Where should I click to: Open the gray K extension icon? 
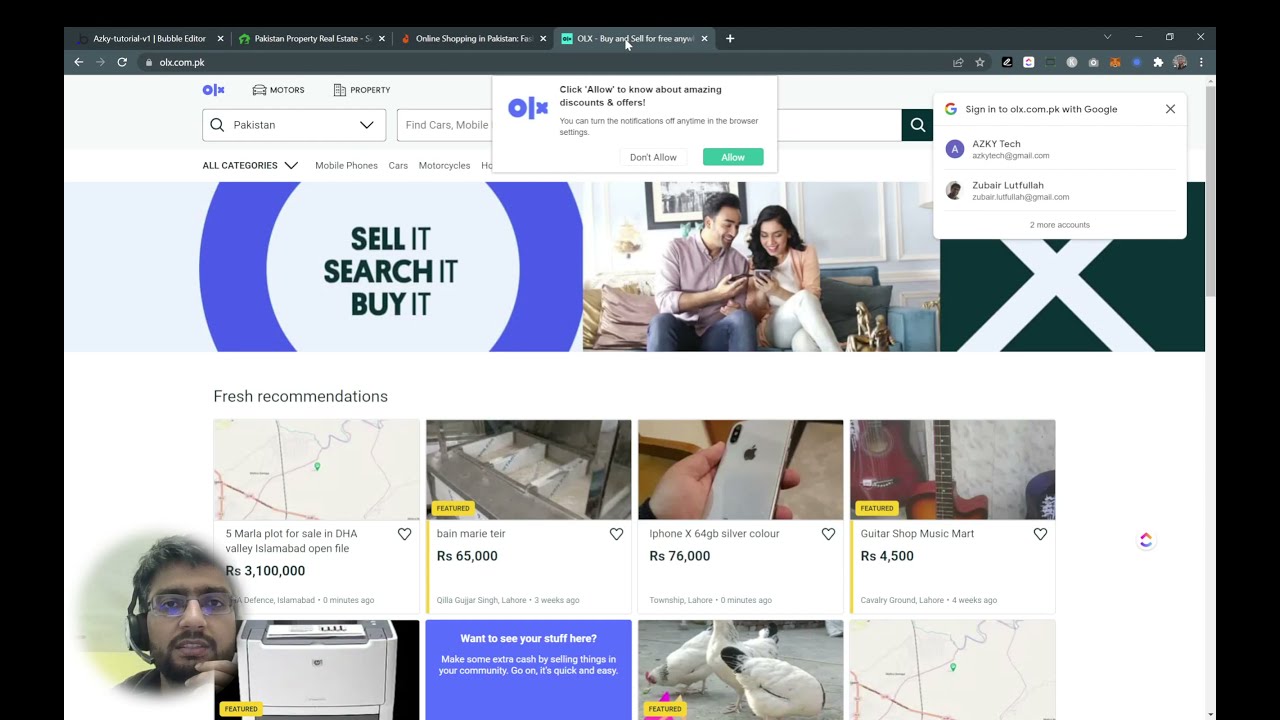1072,62
